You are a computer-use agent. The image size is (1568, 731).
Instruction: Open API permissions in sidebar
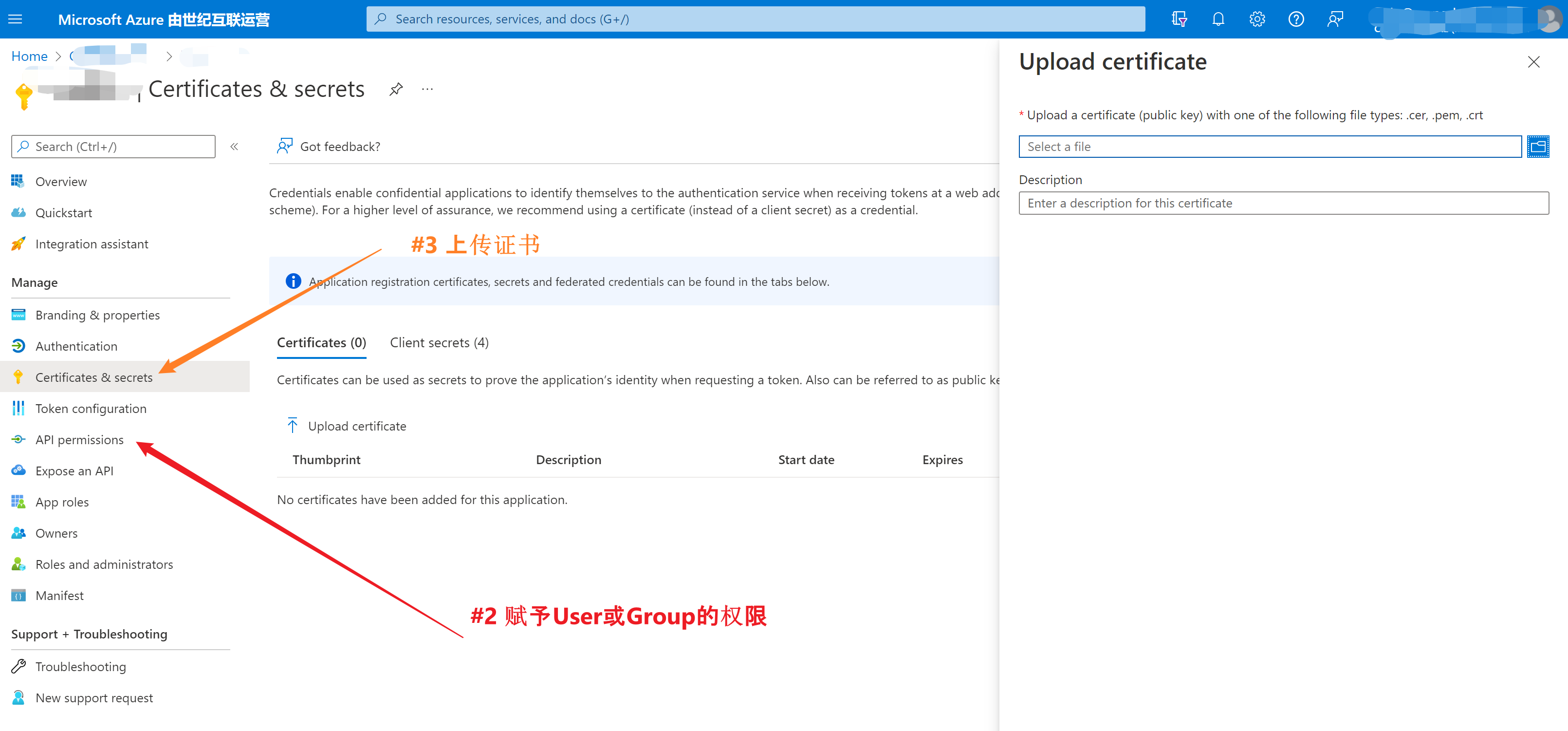click(79, 440)
